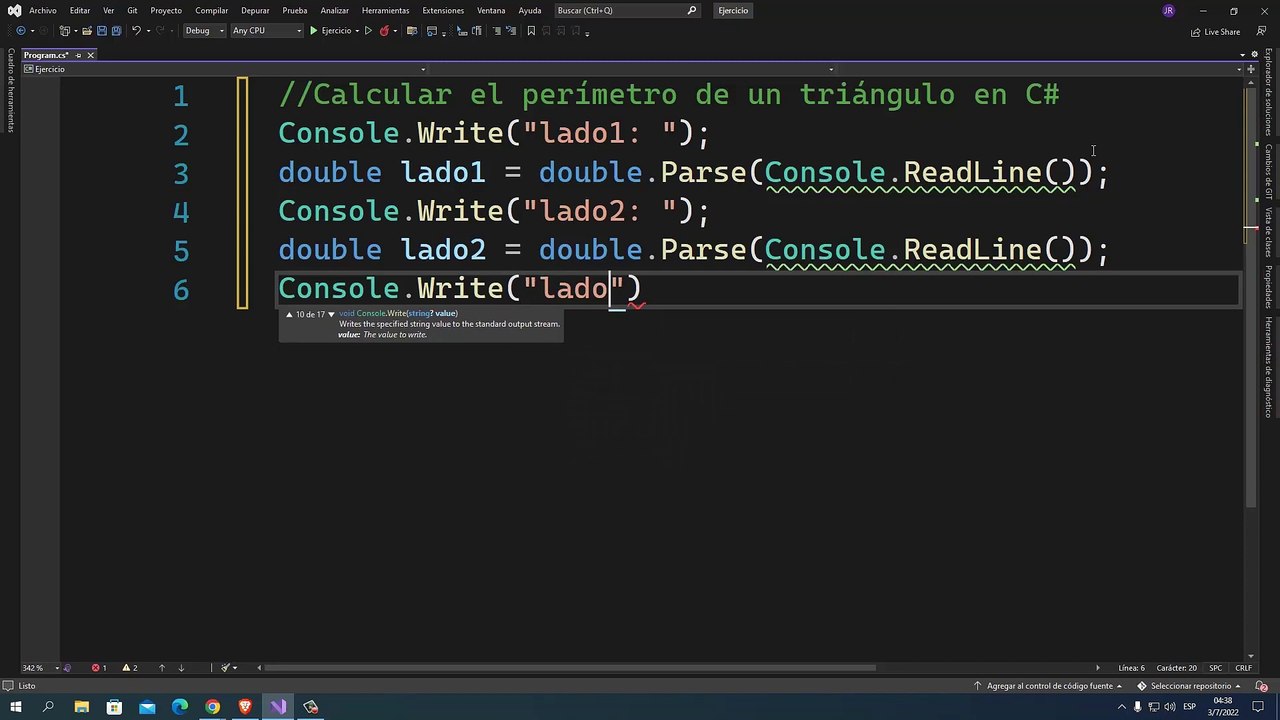1280x720 pixels.
Task: Click the navigate backward arrow icon
Action: pyautogui.click(x=21, y=31)
